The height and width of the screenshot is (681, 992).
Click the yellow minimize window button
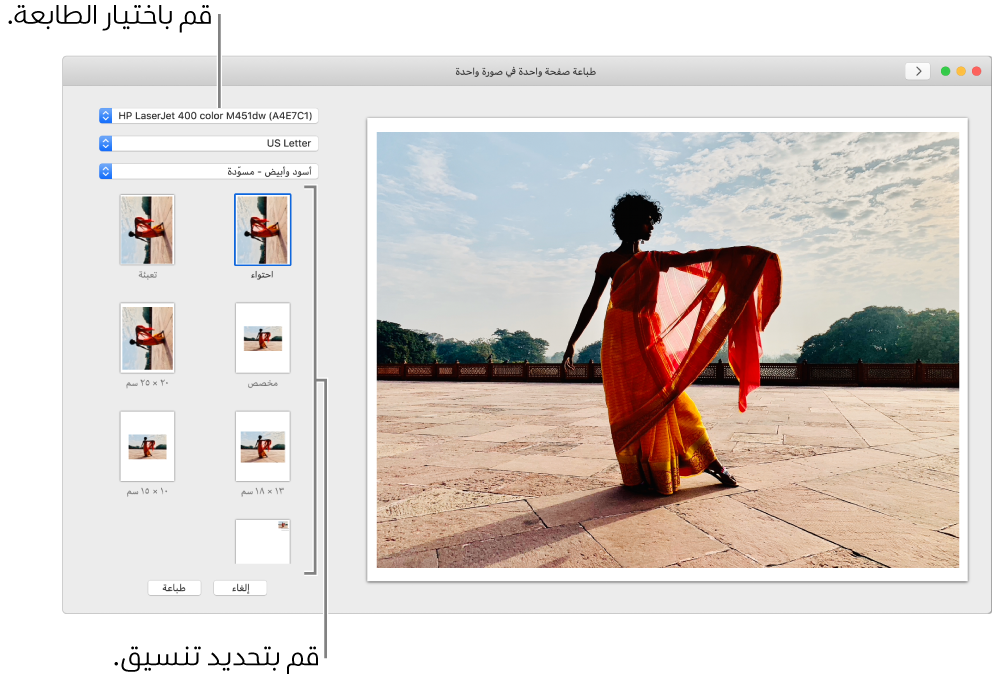click(x=961, y=71)
